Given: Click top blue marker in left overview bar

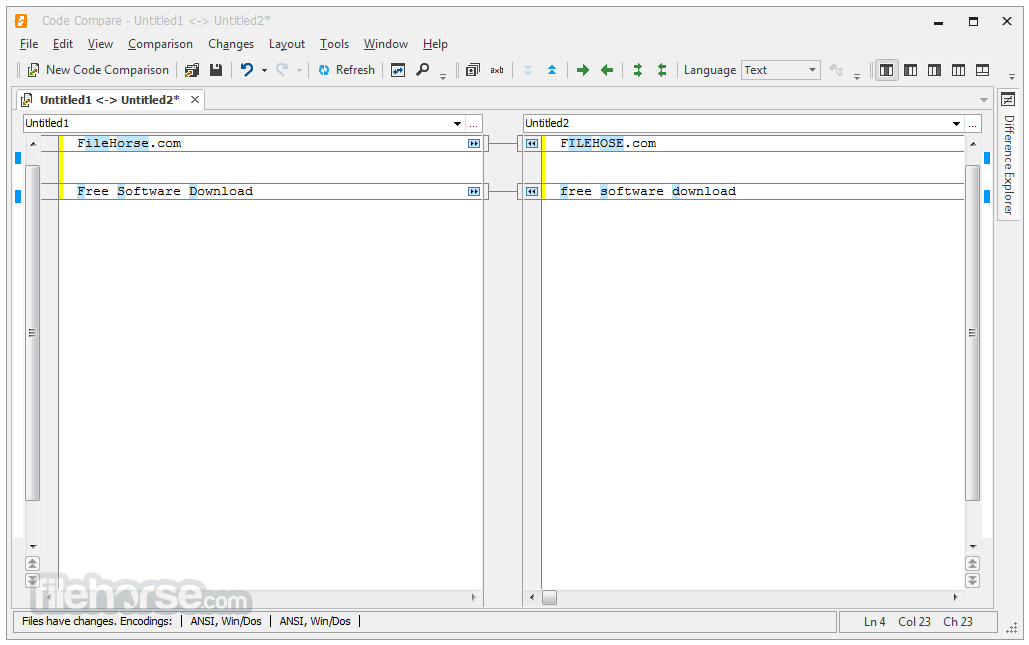Looking at the screenshot, I should pos(18,158).
